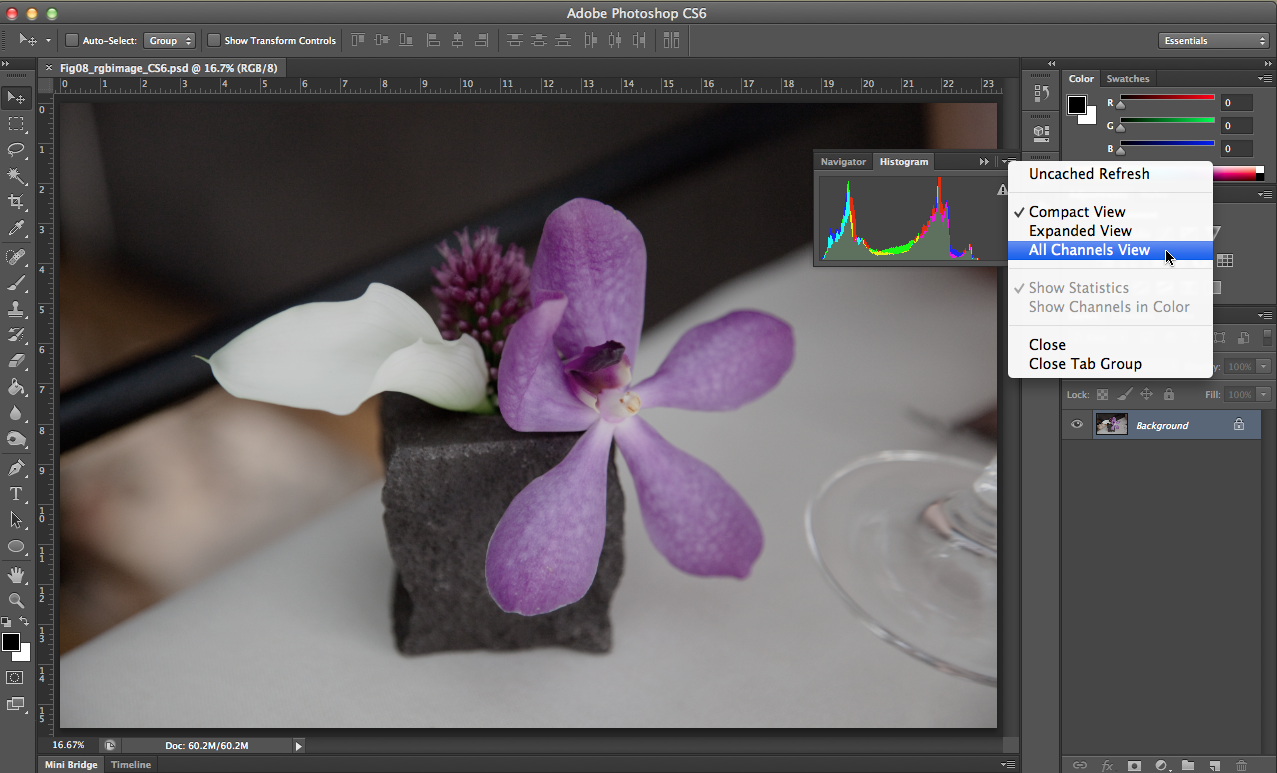
Task: Select the Zoom tool
Action: (16, 601)
